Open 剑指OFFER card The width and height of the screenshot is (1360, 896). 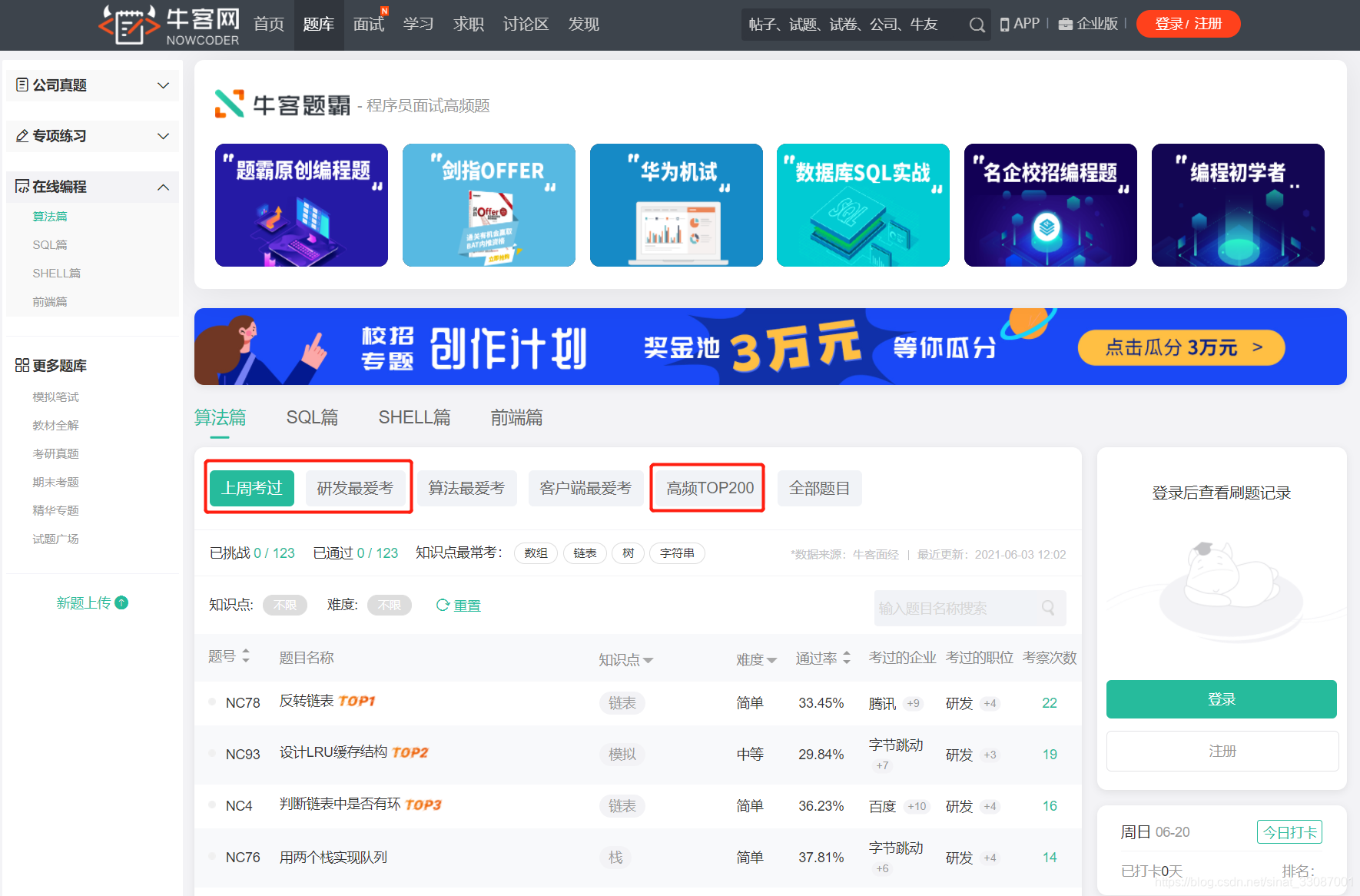click(489, 205)
